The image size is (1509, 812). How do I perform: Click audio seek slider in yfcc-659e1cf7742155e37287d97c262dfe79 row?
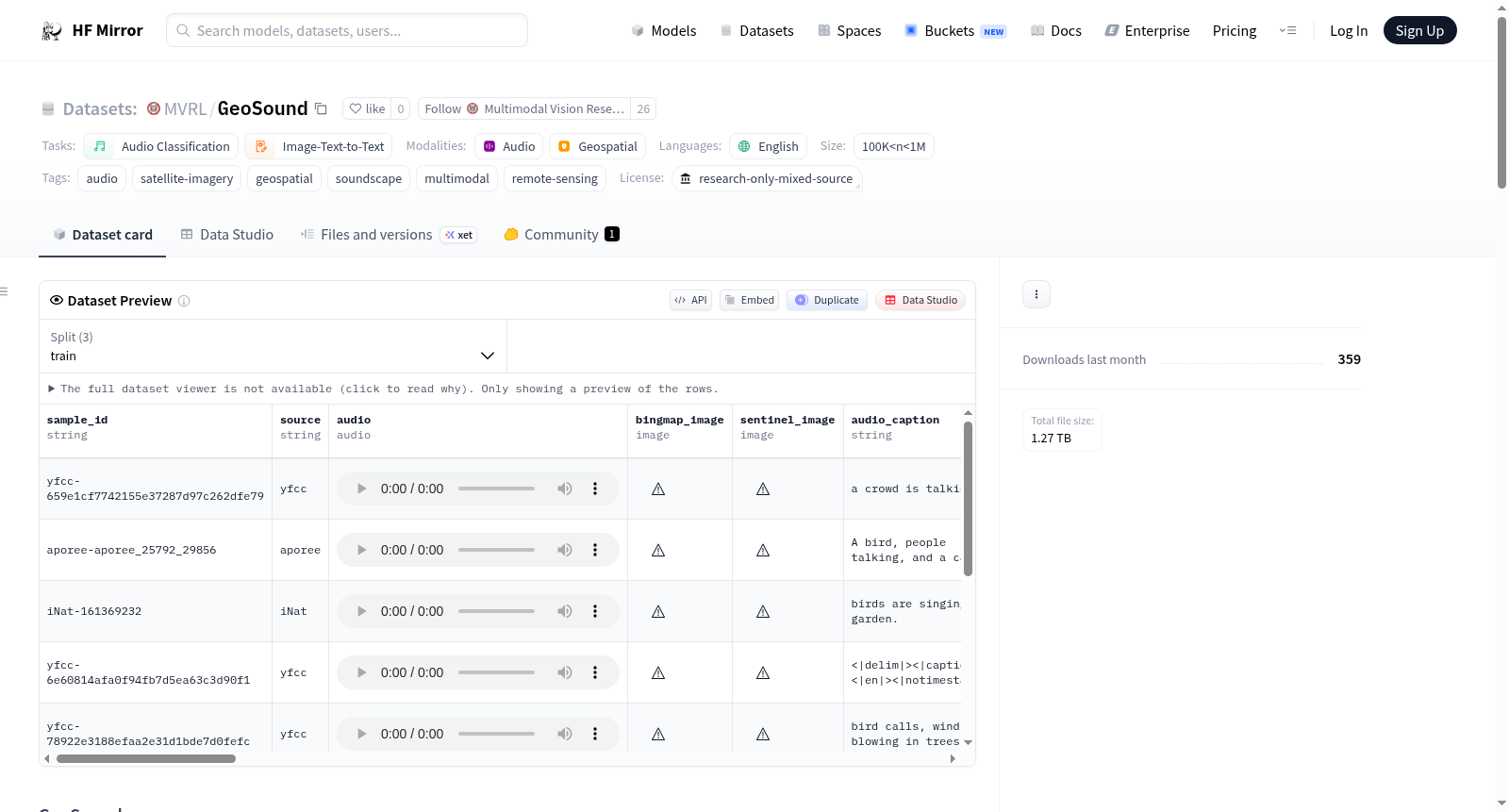tap(496, 489)
